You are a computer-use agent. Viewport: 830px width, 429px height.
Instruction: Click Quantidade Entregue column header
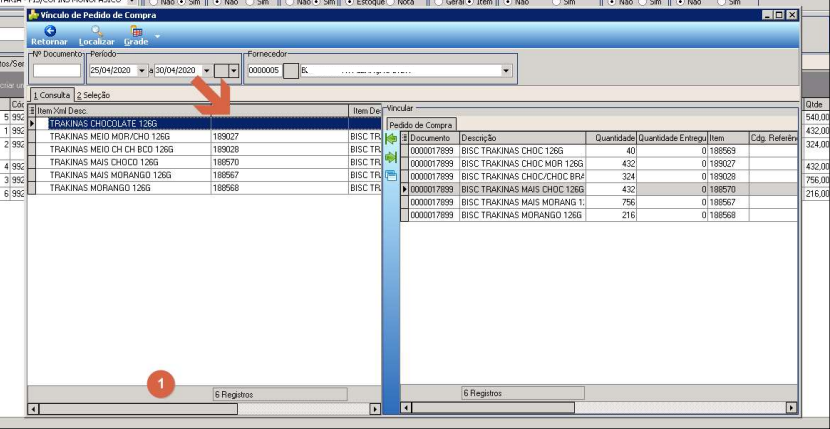[672, 138]
